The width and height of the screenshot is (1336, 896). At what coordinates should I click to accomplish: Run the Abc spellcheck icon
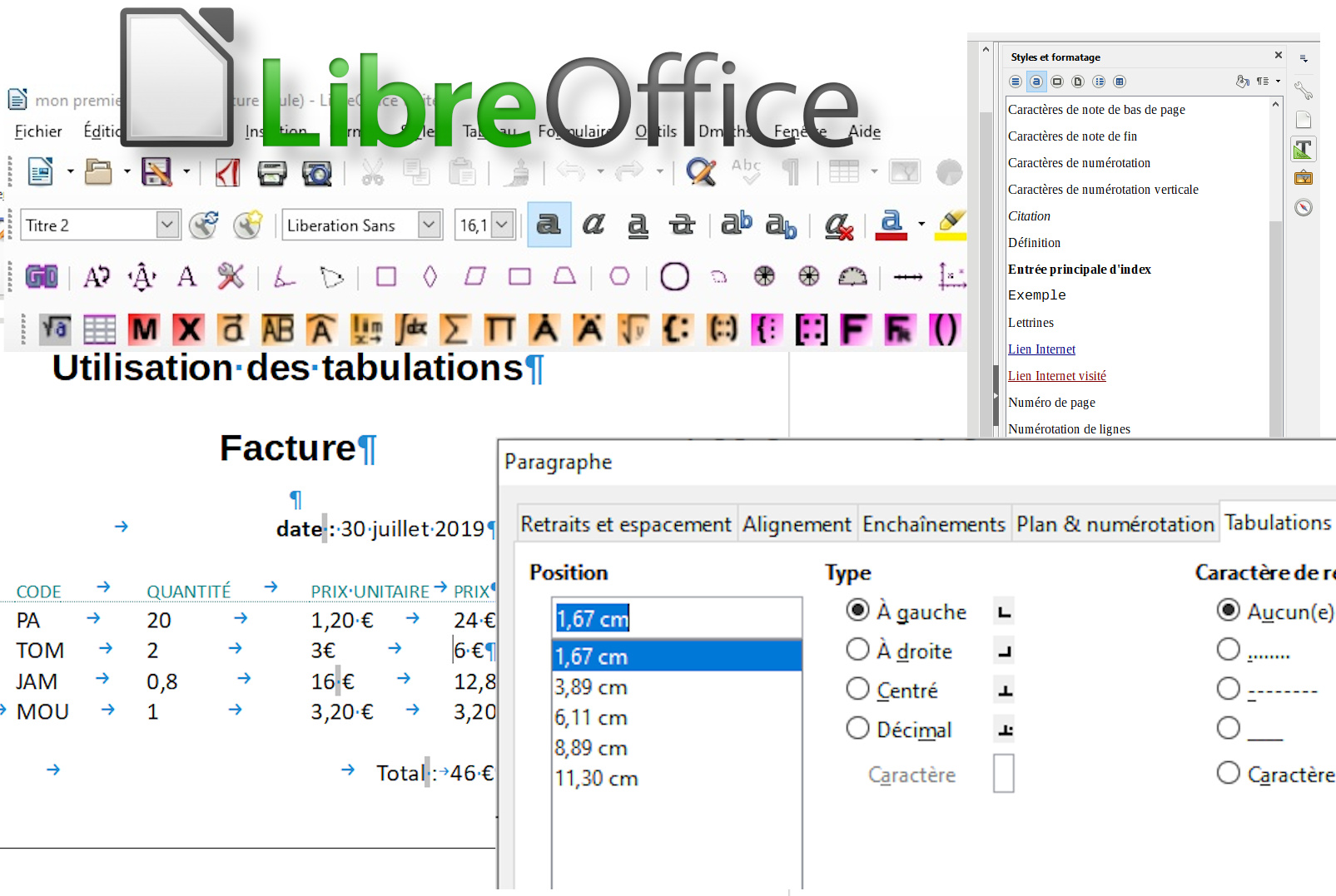(746, 171)
